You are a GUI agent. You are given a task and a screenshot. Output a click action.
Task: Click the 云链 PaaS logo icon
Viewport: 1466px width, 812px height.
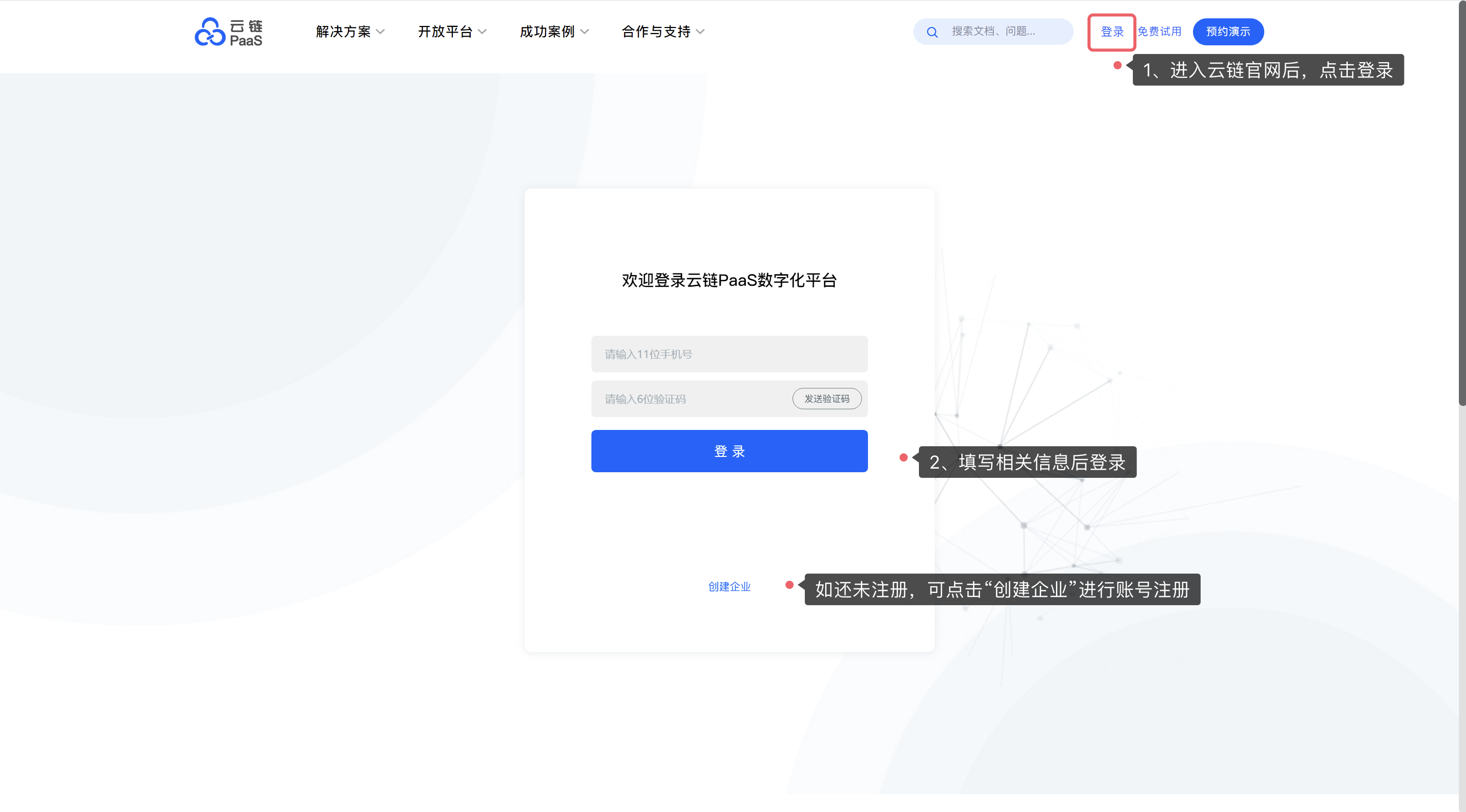point(210,32)
